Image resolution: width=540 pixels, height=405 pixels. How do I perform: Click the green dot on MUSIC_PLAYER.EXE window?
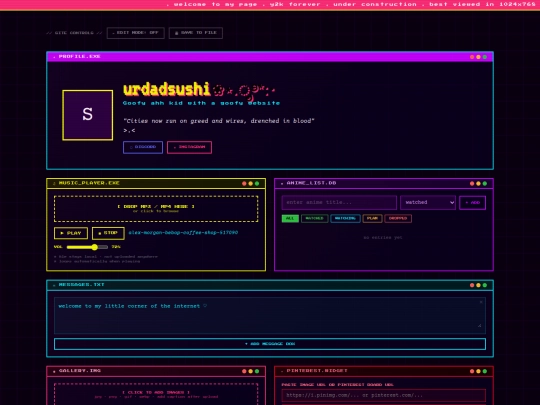(x=257, y=184)
